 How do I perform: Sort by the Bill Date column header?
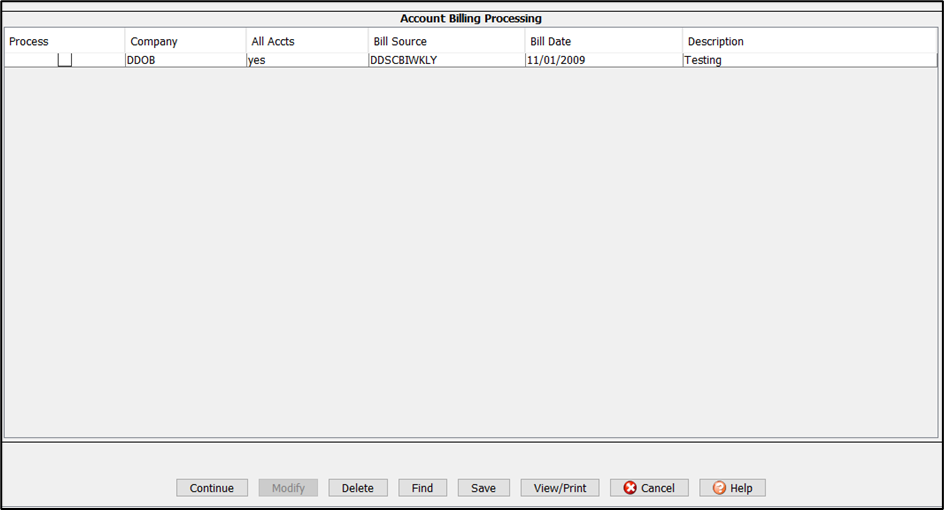pyautogui.click(x=551, y=42)
